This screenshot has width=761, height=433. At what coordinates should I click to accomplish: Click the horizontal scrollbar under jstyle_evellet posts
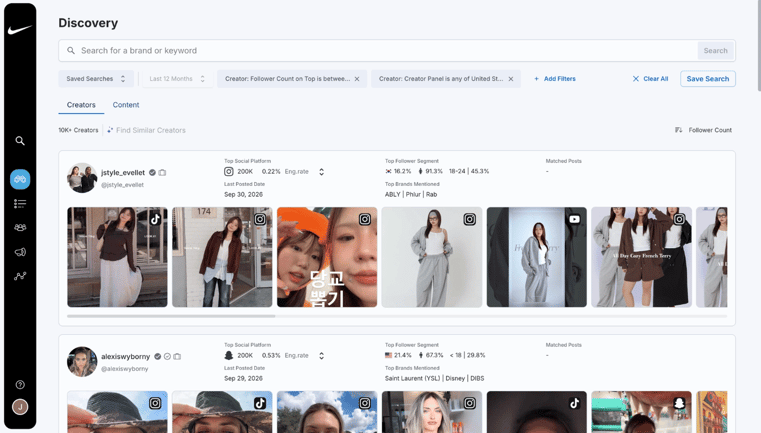(171, 316)
